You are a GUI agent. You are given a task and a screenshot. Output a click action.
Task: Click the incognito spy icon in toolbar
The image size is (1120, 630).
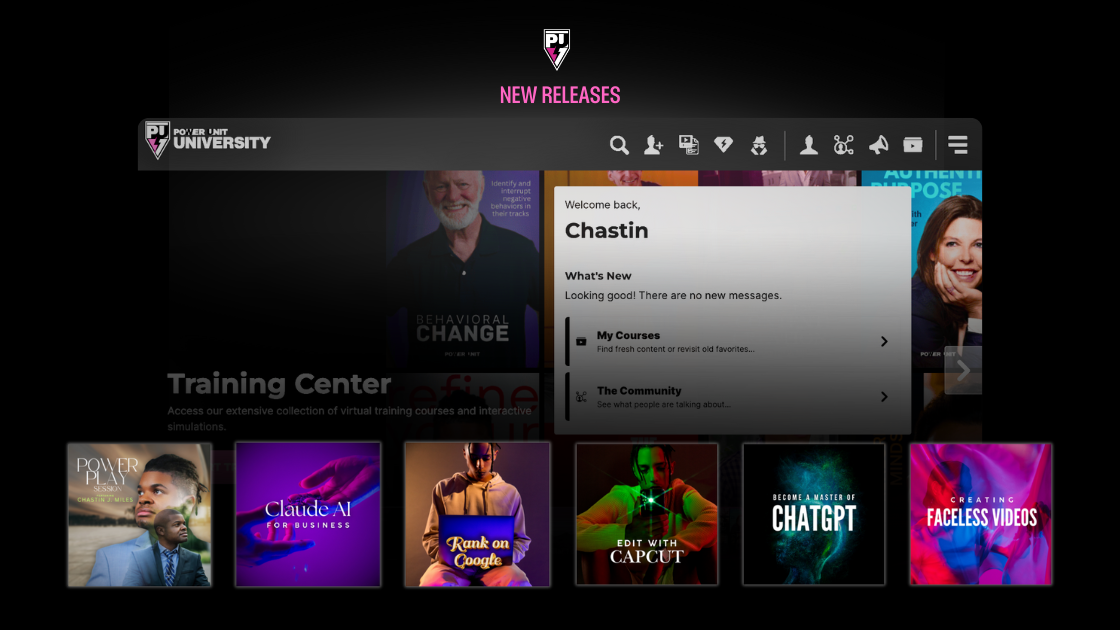coord(759,145)
